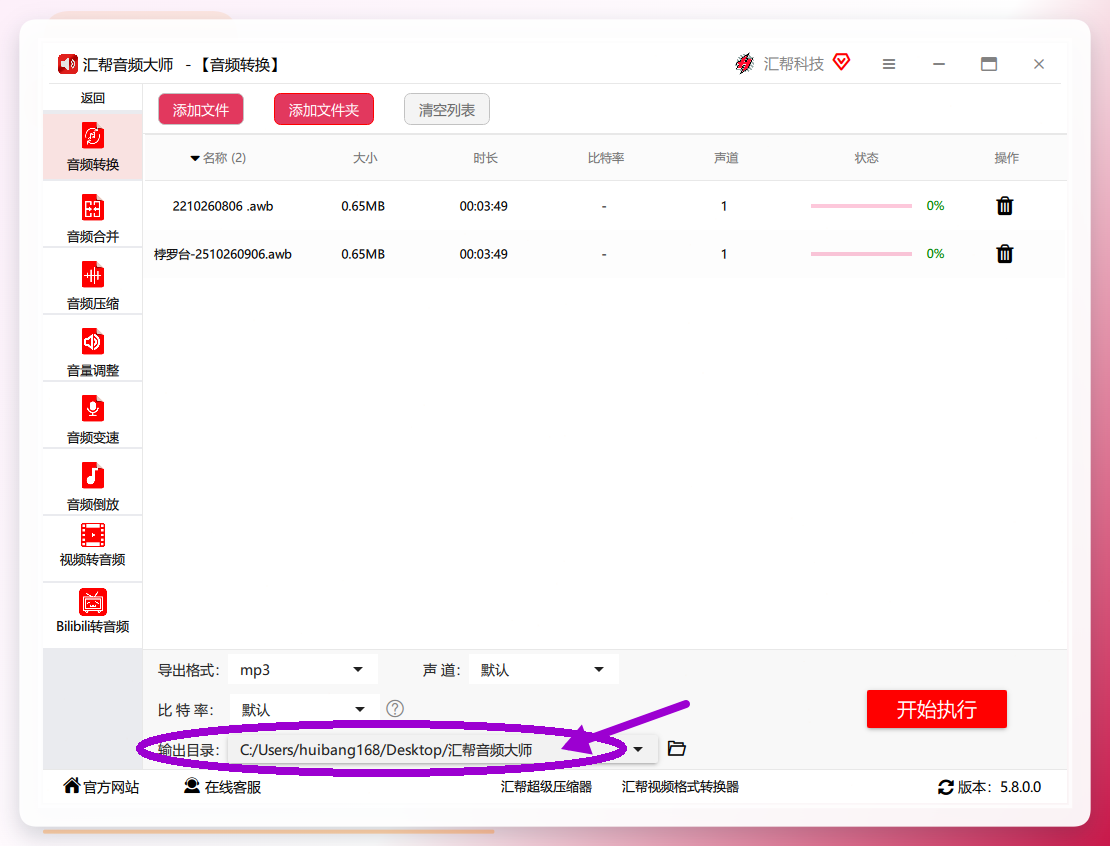This screenshot has height=846, width=1110.
Task: Click the 添加文件夹 button
Action: (324, 110)
